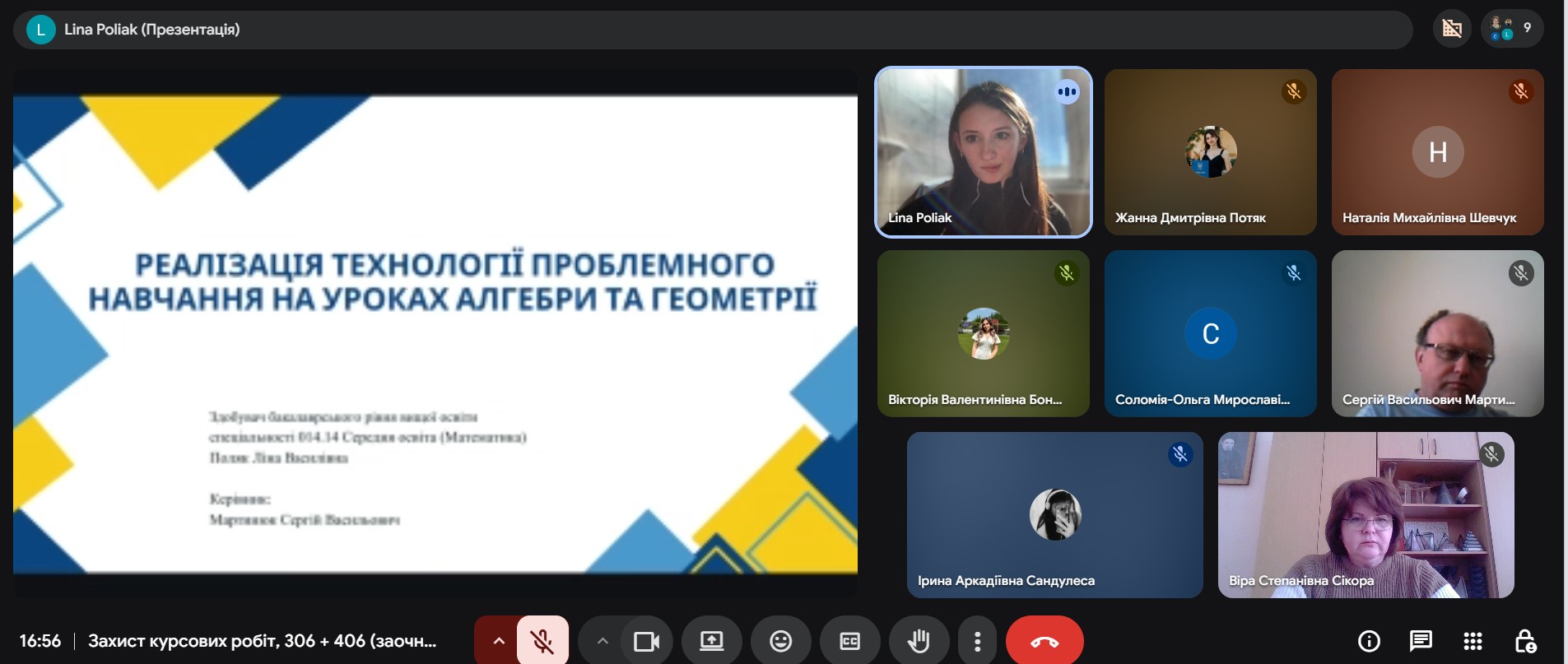Click the C avatar of Соломія-Ольга
Image resolution: width=1568 pixels, height=664 pixels.
click(1210, 333)
